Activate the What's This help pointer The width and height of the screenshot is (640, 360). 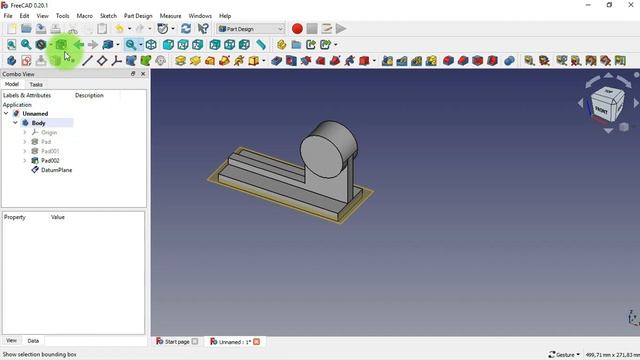click(x=203, y=29)
